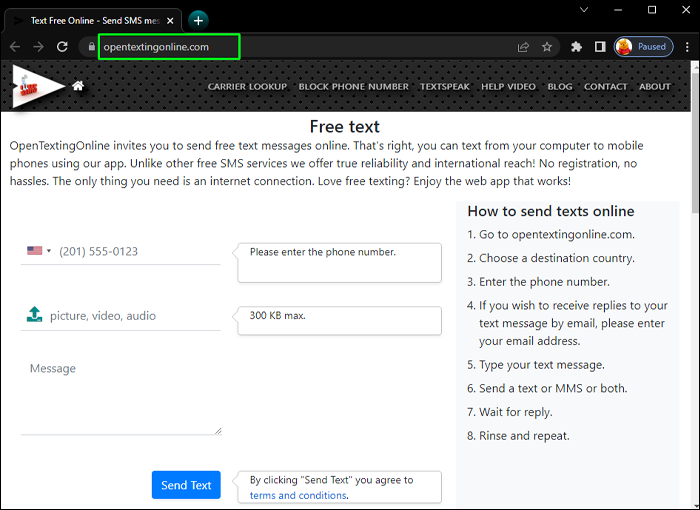Bookmark this page with the star icon
Image resolution: width=700 pixels, height=510 pixels.
(547, 46)
